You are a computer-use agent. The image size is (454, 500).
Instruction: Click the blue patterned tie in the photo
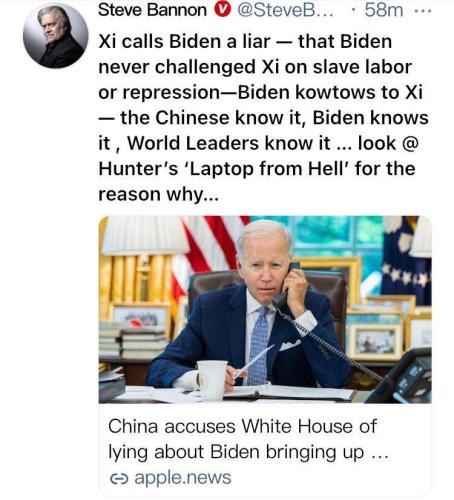pyautogui.click(x=257, y=345)
